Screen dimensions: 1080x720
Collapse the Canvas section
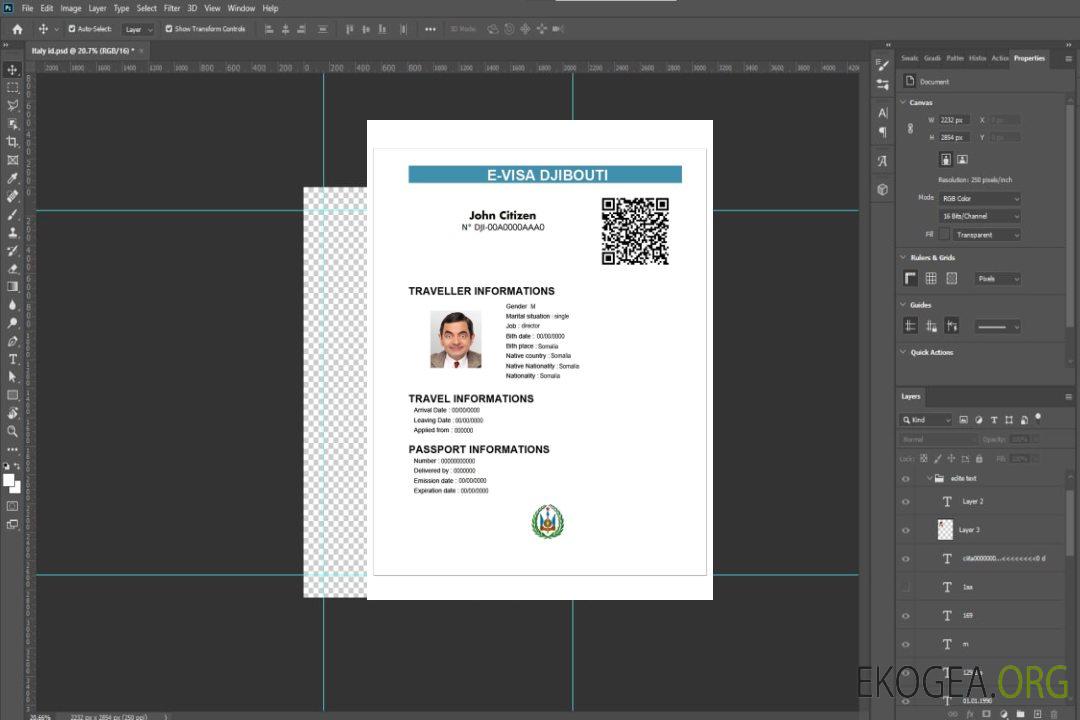click(903, 103)
